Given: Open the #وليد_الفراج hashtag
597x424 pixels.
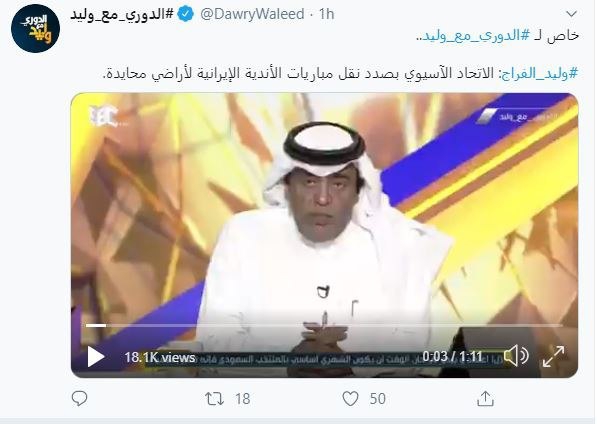Looking at the screenshot, I should point(540,73).
